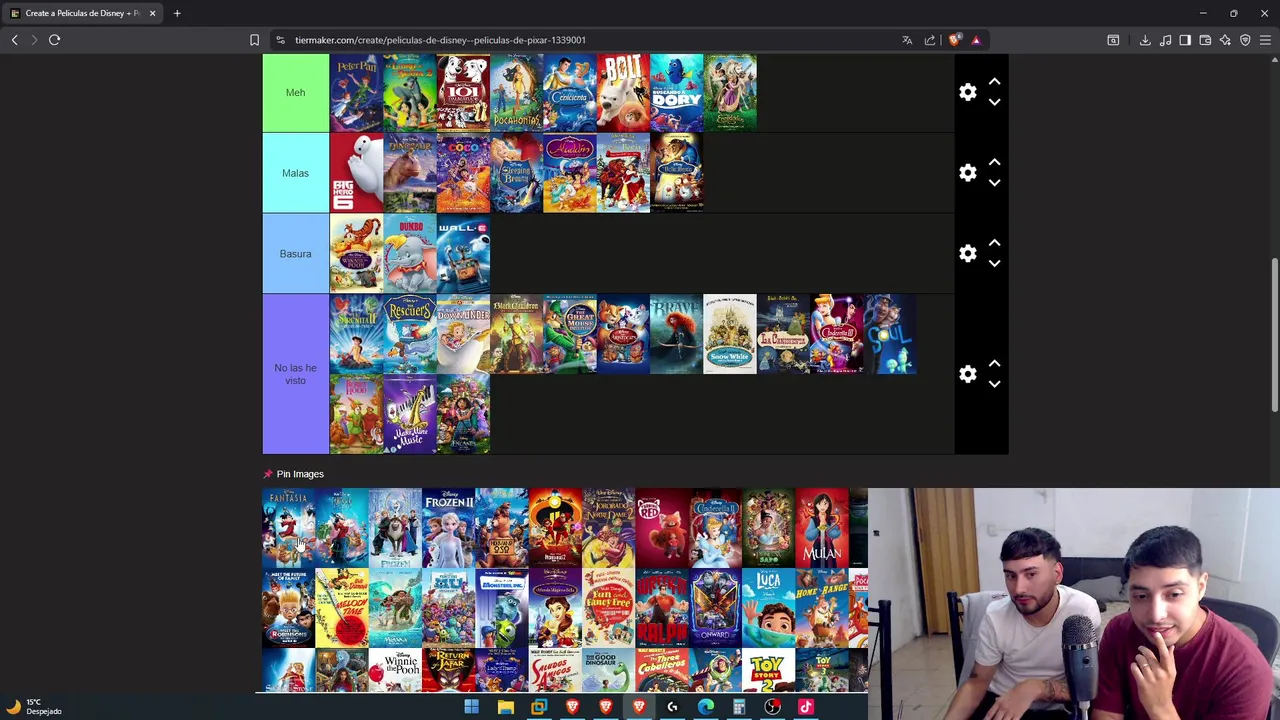This screenshot has width=1280, height=720.
Task: Click the browser back arrow
Action: [x=14, y=40]
